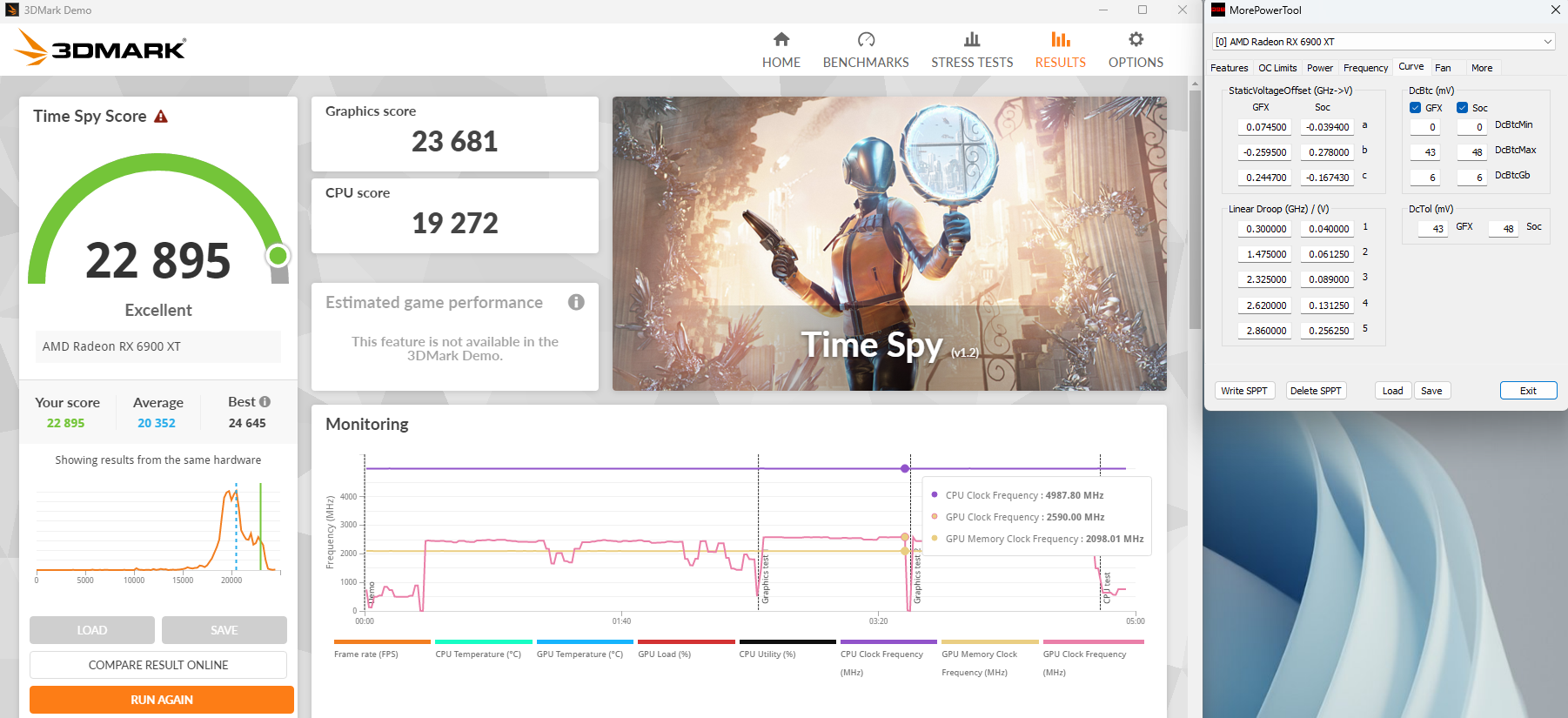This screenshot has width=1568, height=718.
Task: Click Save in MorePowerTool
Action: coord(1431,391)
